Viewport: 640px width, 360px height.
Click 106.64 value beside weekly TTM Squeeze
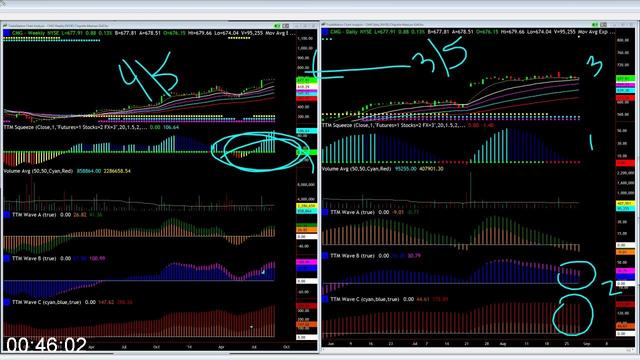pos(171,127)
